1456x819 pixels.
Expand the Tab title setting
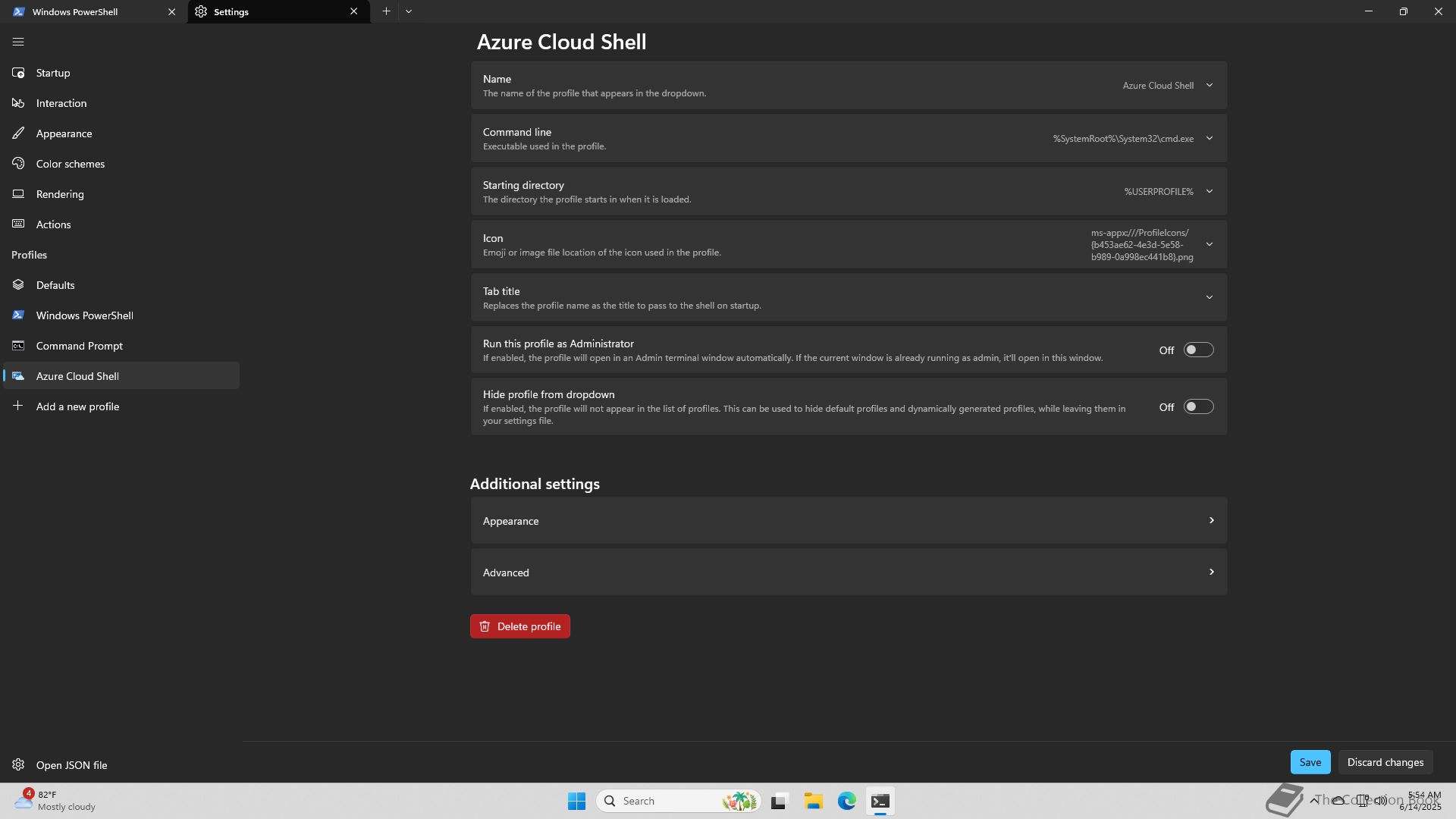[1209, 298]
